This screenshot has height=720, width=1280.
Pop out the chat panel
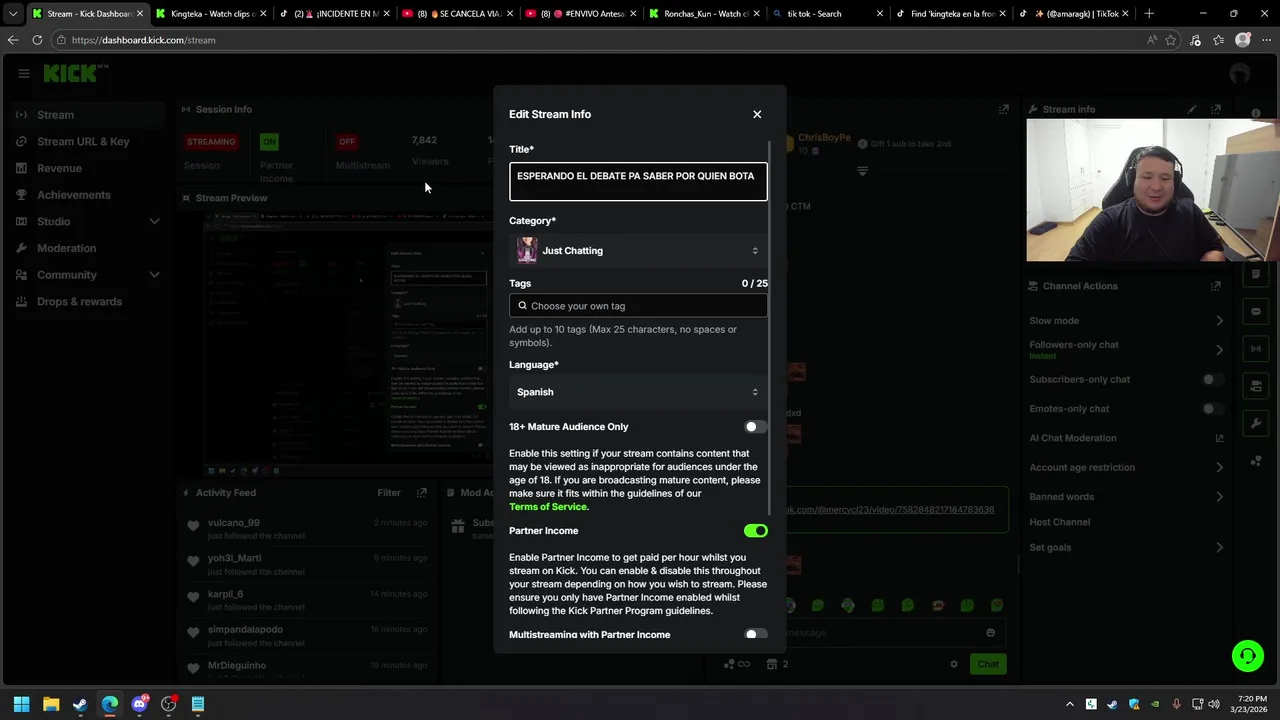pyautogui.click(x=1004, y=109)
